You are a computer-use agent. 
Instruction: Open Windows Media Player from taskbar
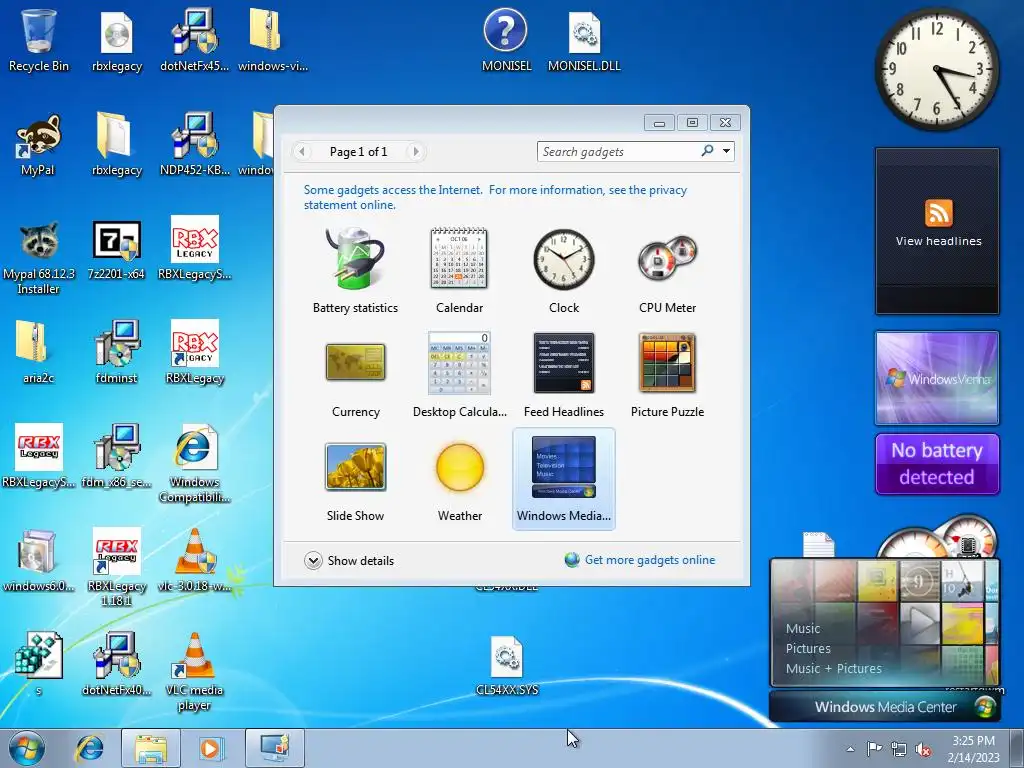[210, 748]
